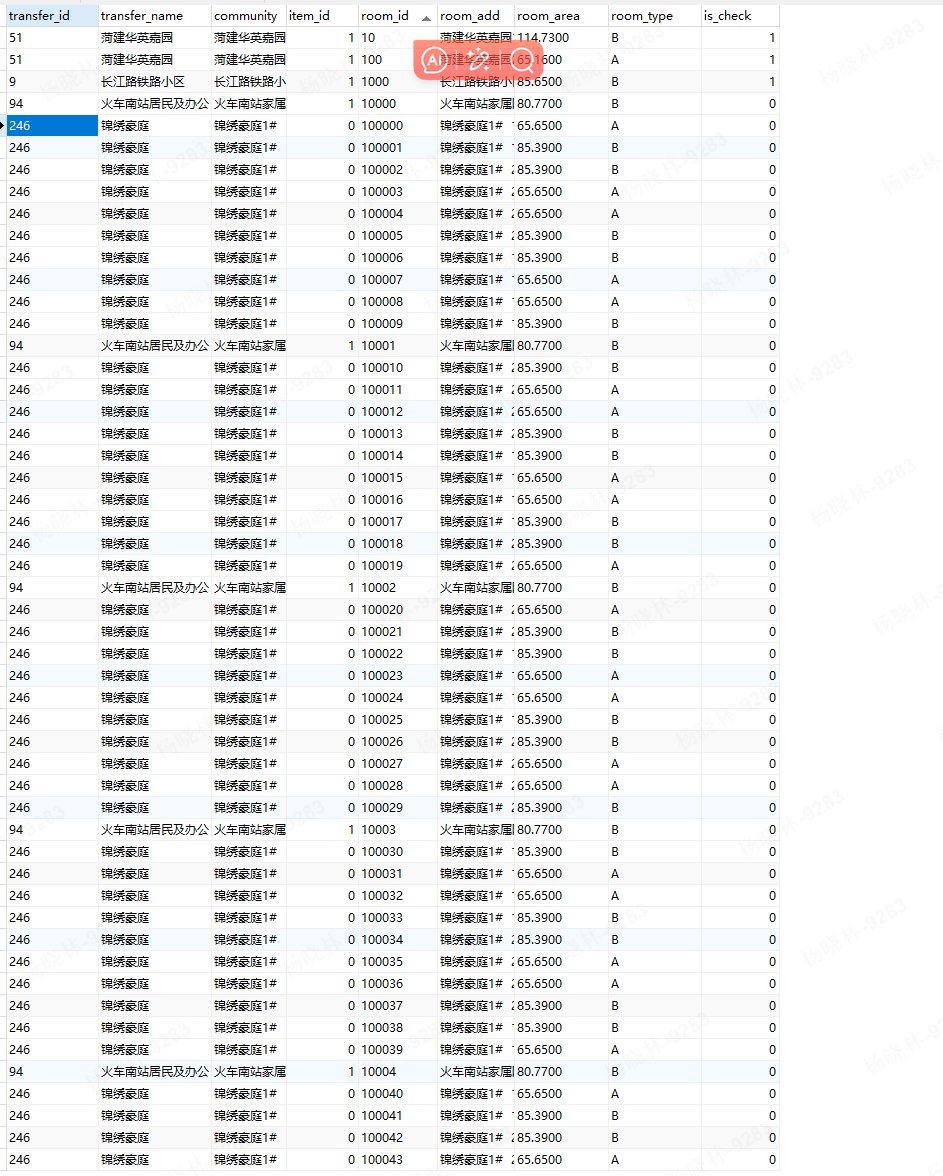Click the sort arrow in room_id header
This screenshot has width=943, height=1176.
click(427, 17)
